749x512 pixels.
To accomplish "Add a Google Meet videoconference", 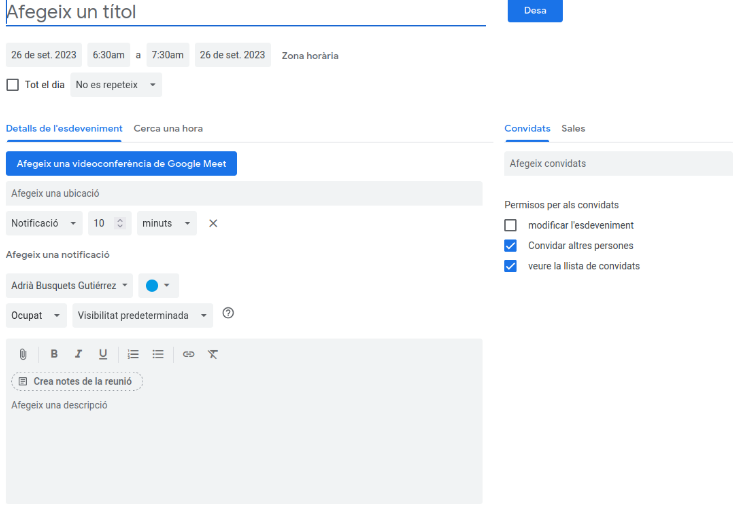I will point(121,163).
